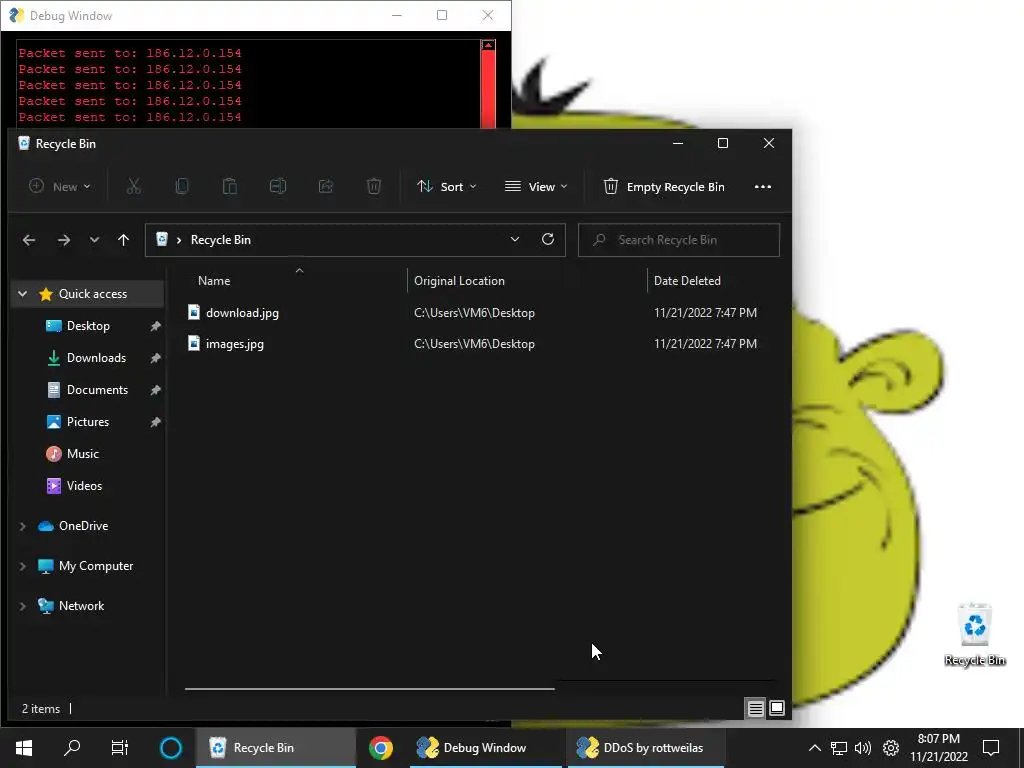Screen dimensions: 1024x768
Task: Open the Sort dropdown menu
Action: point(447,187)
